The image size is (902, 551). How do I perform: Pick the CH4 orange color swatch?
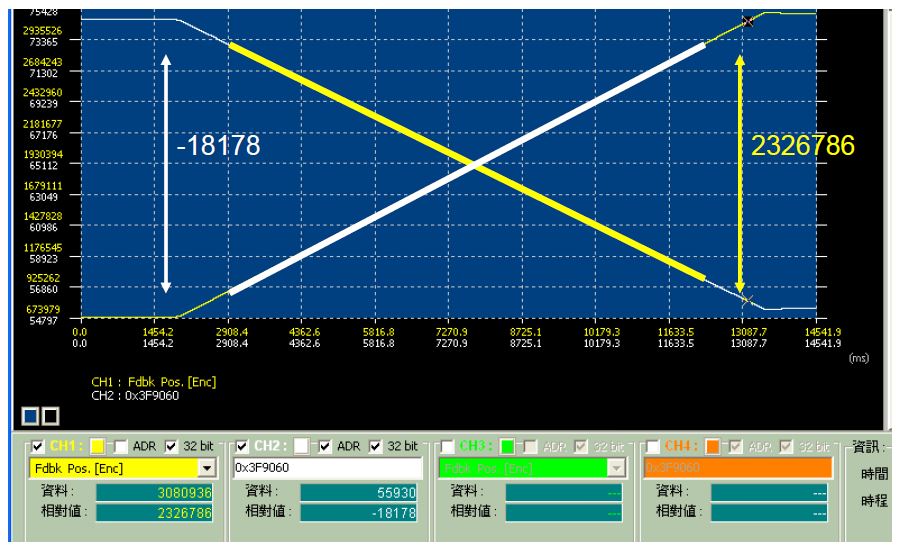tap(710, 445)
